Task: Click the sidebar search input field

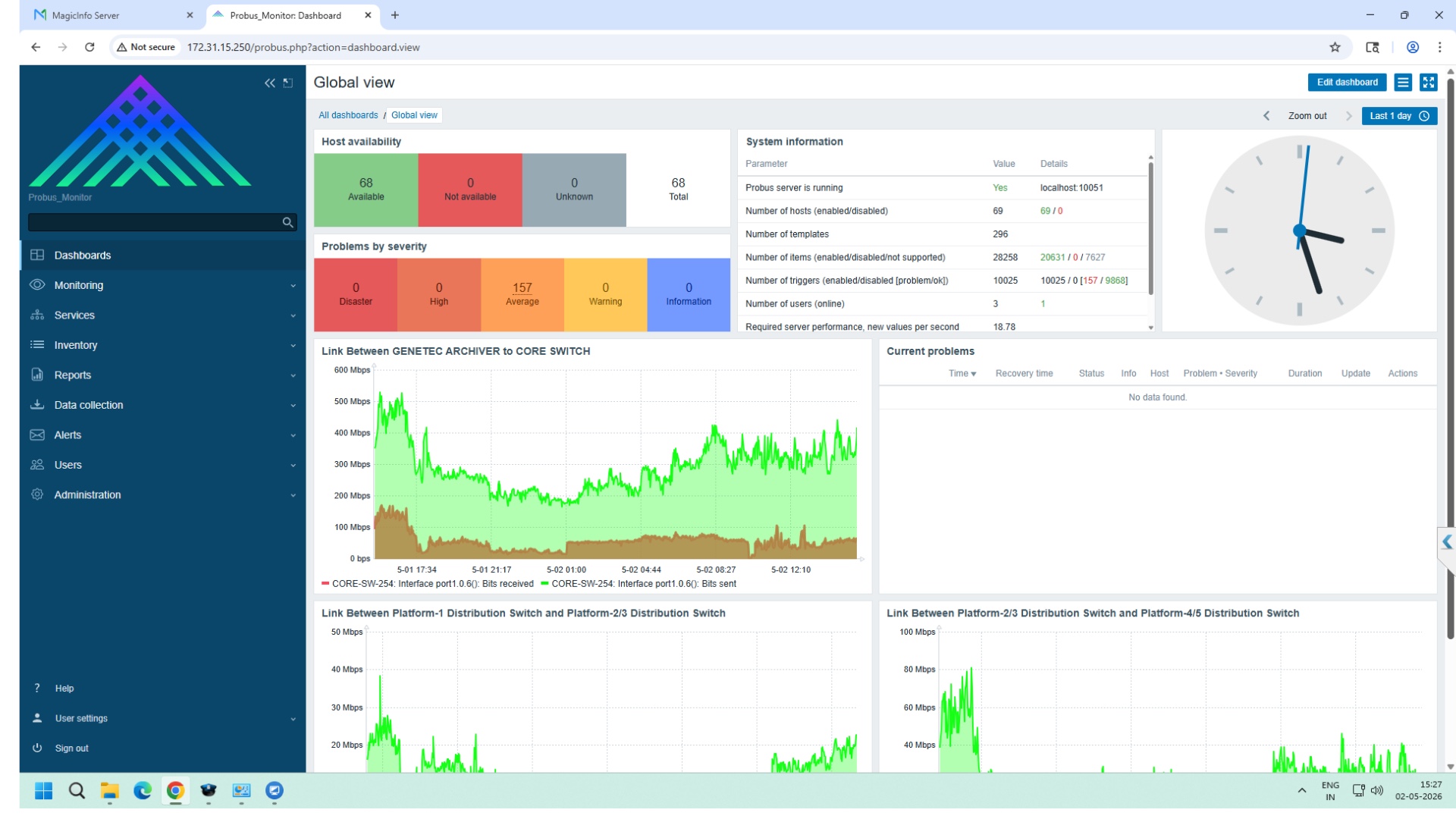Action: click(154, 222)
